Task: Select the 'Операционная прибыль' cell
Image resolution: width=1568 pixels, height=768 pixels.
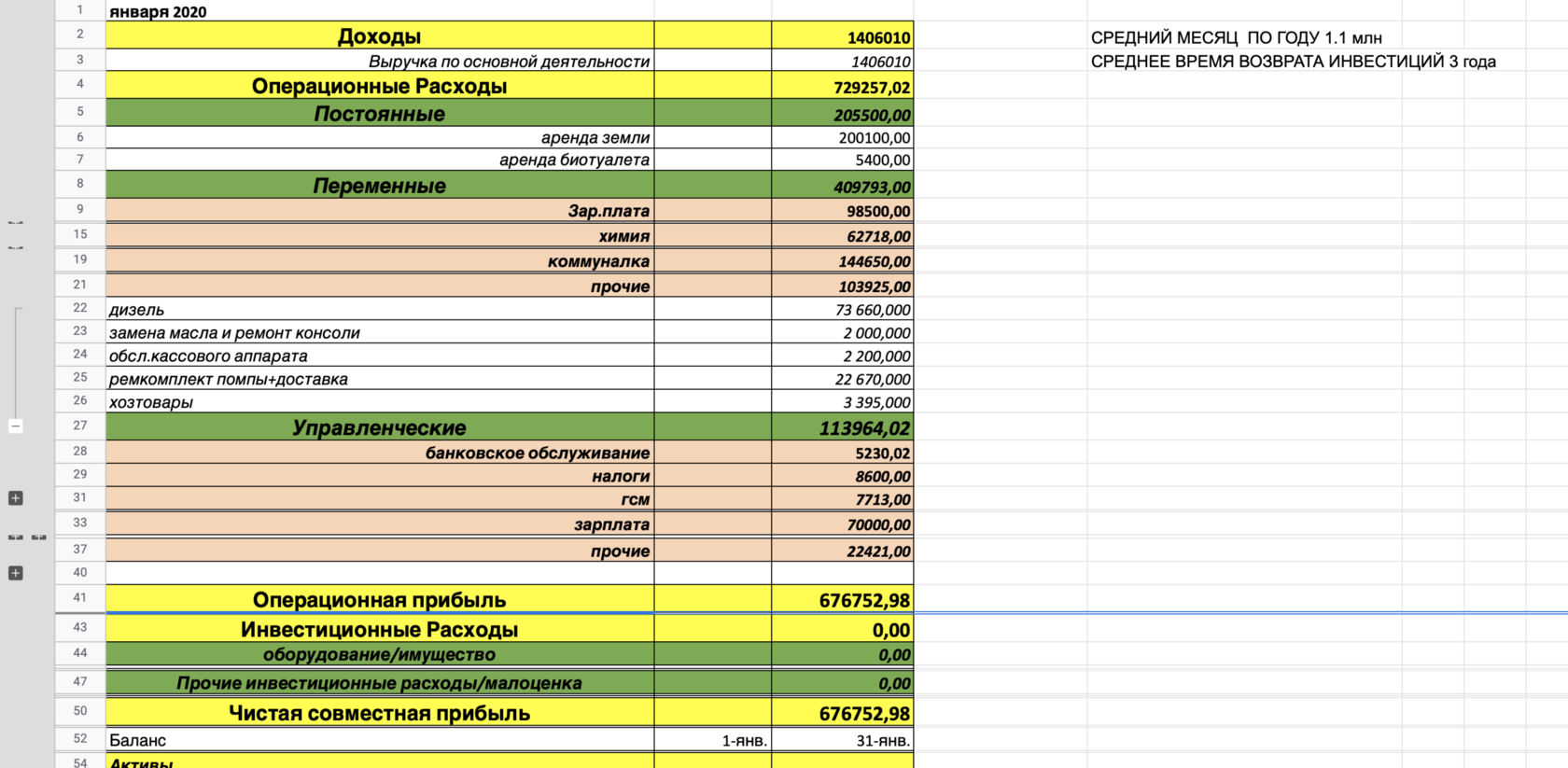Action: click(x=380, y=599)
